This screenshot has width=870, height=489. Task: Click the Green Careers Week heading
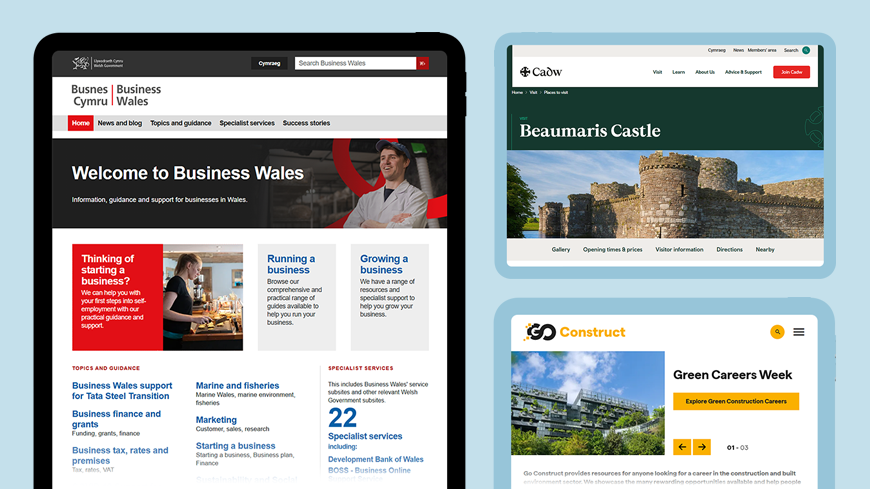(x=732, y=375)
